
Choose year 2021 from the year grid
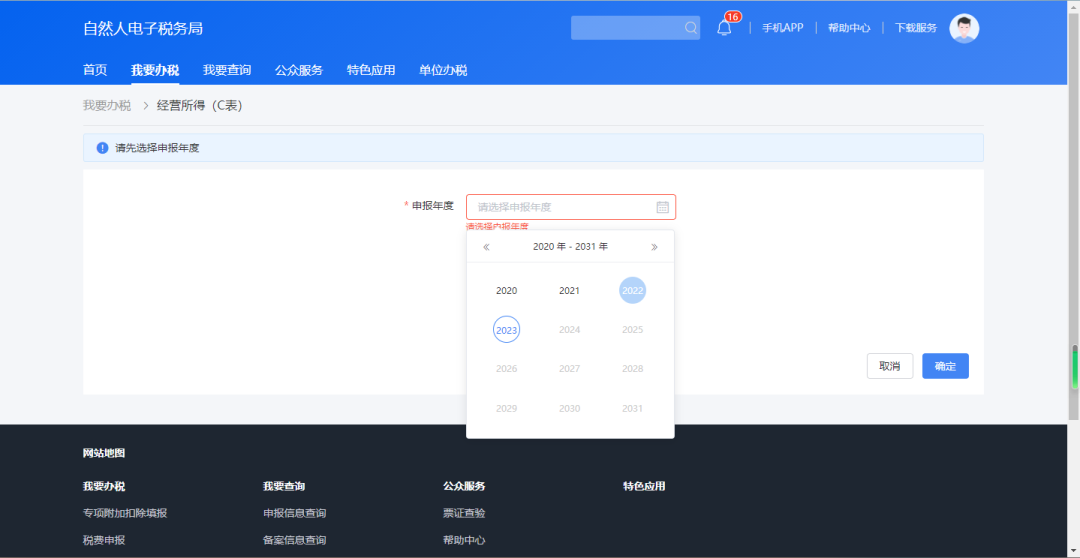(569, 291)
